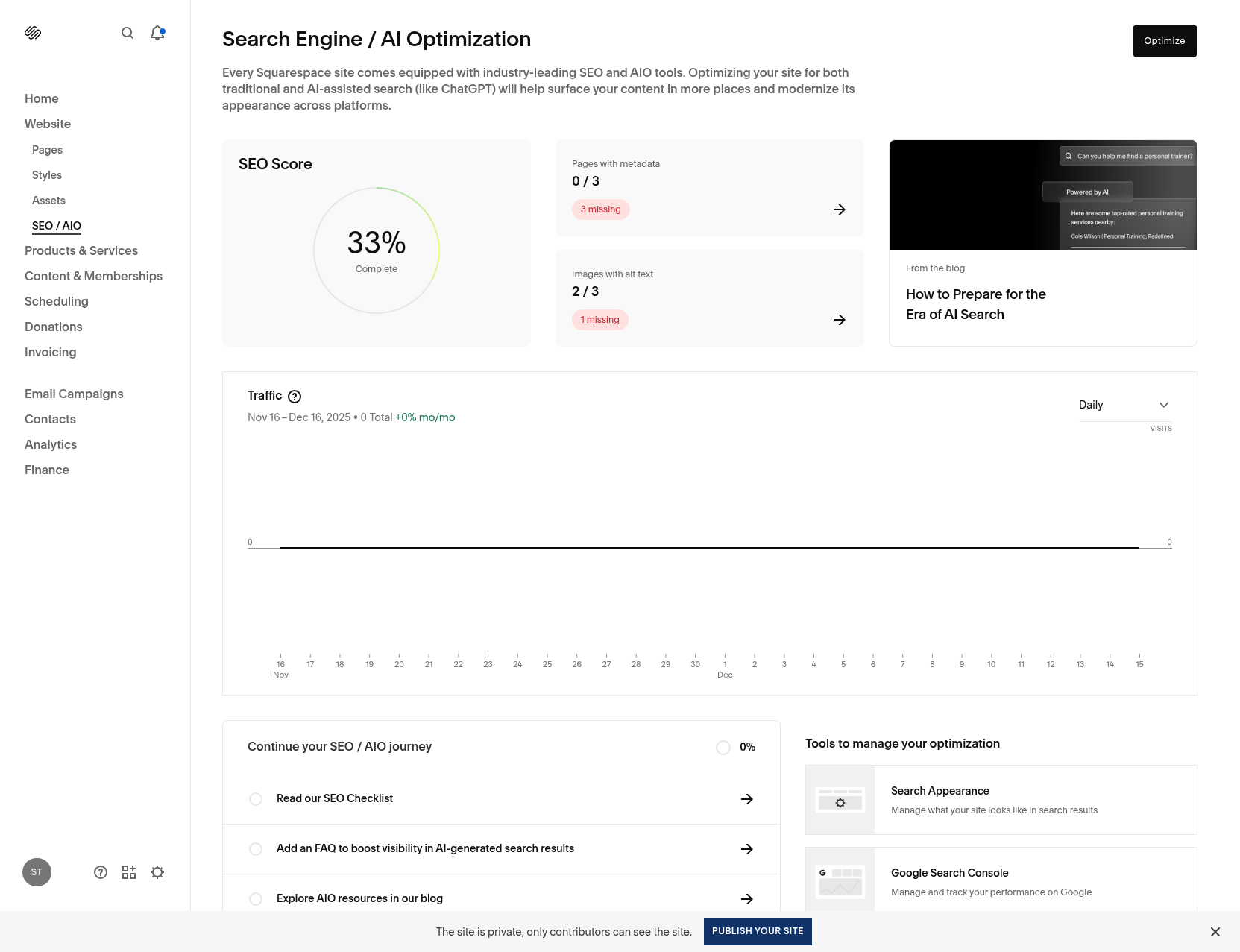Click the SEO Score progress circle
This screenshot has height=952, width=1240.
(377, 250)
